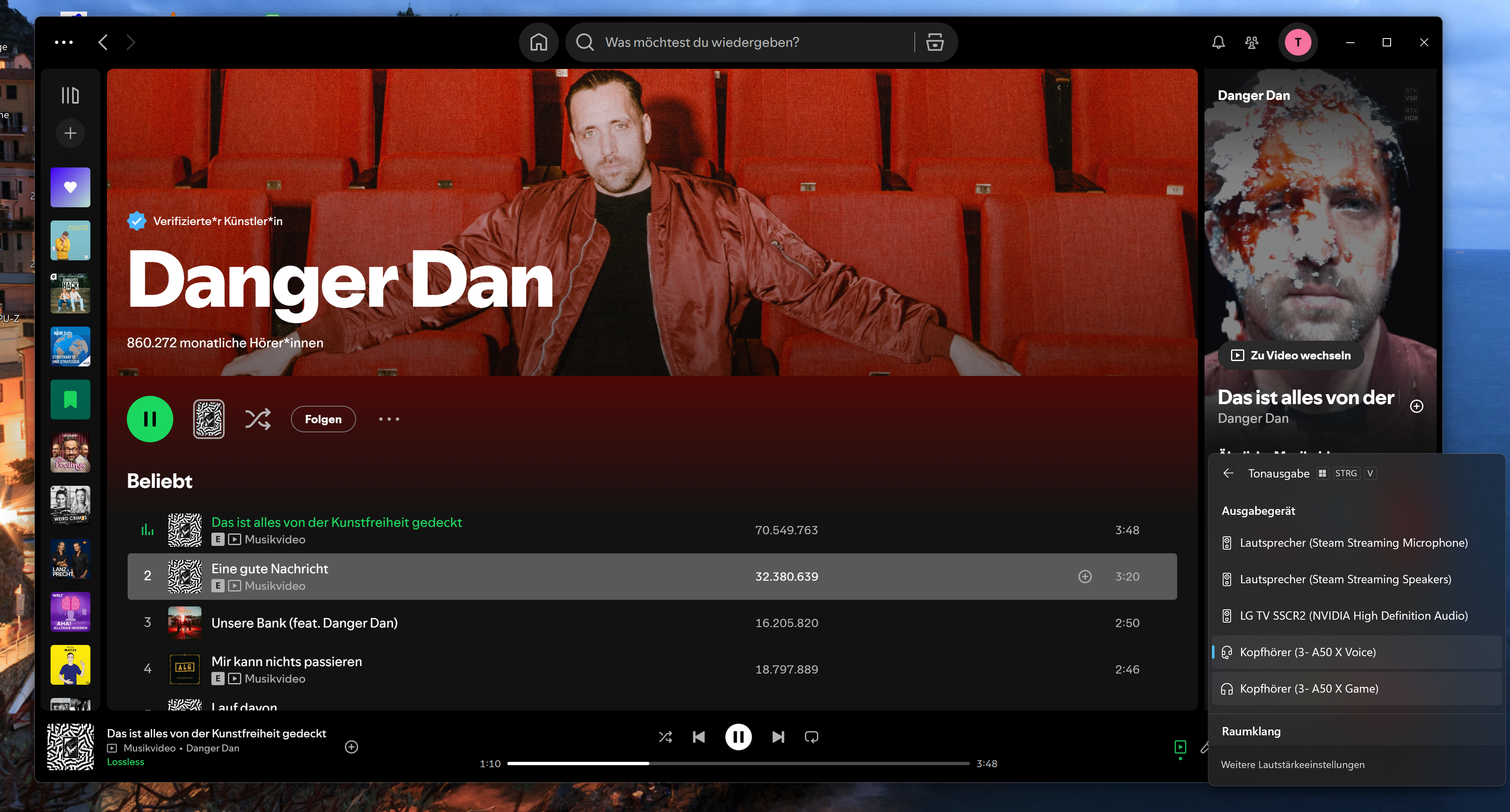Click create playlist plus icon in sidebar
The height and width of the screenshot is (812, 1510).
click(70, 133)
